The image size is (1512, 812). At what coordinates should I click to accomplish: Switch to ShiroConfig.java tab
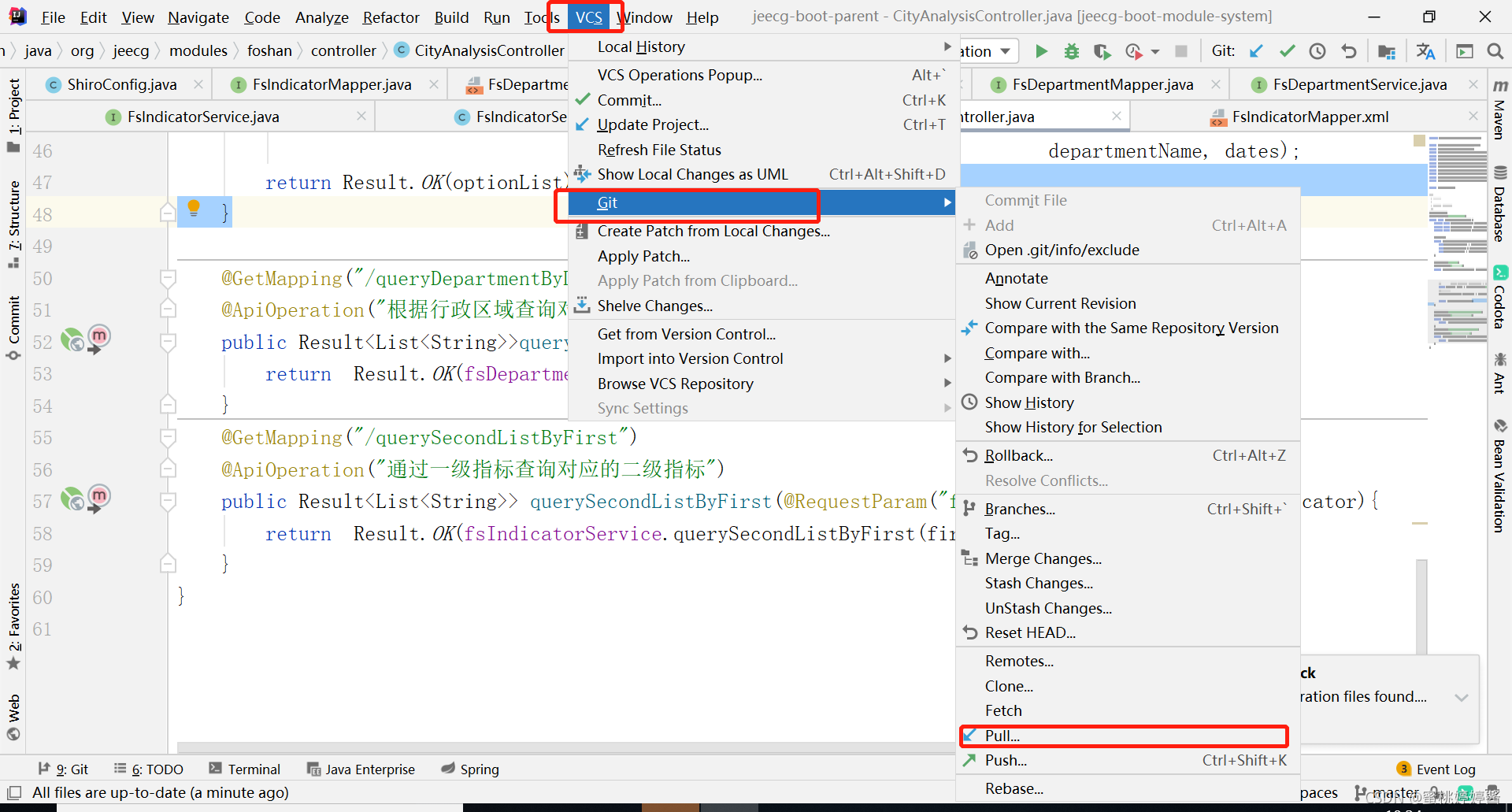pyautogui.click(x=121, y=84)
